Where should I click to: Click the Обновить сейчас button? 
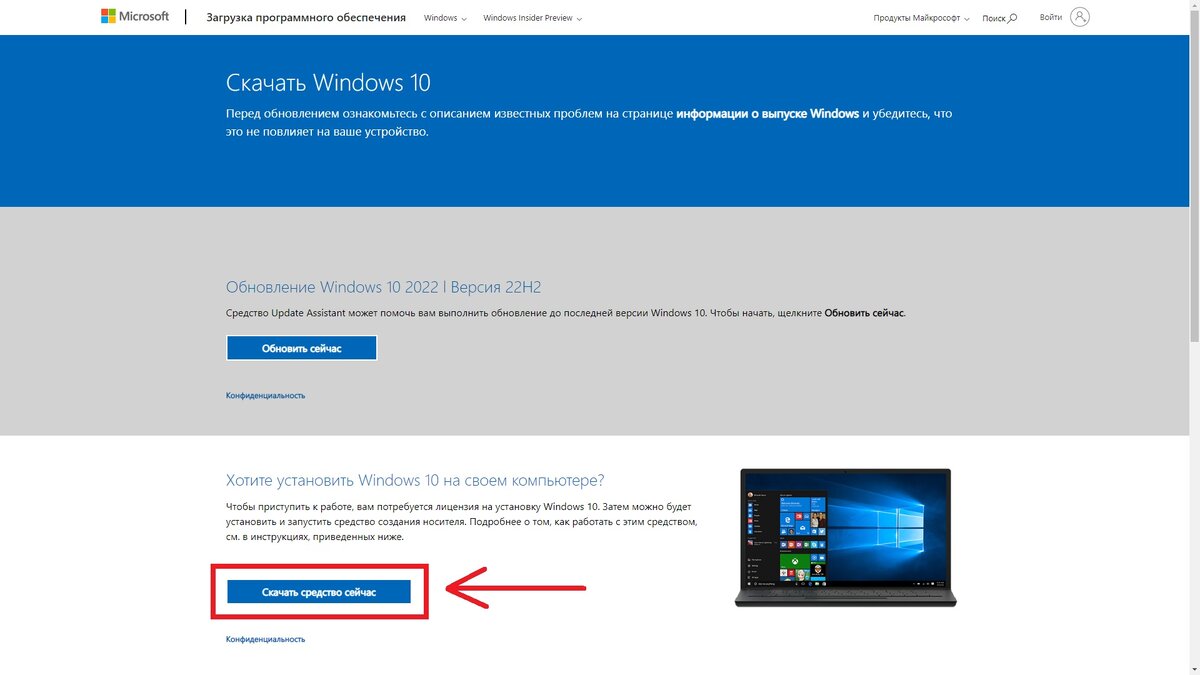click(x=301, y=347)
